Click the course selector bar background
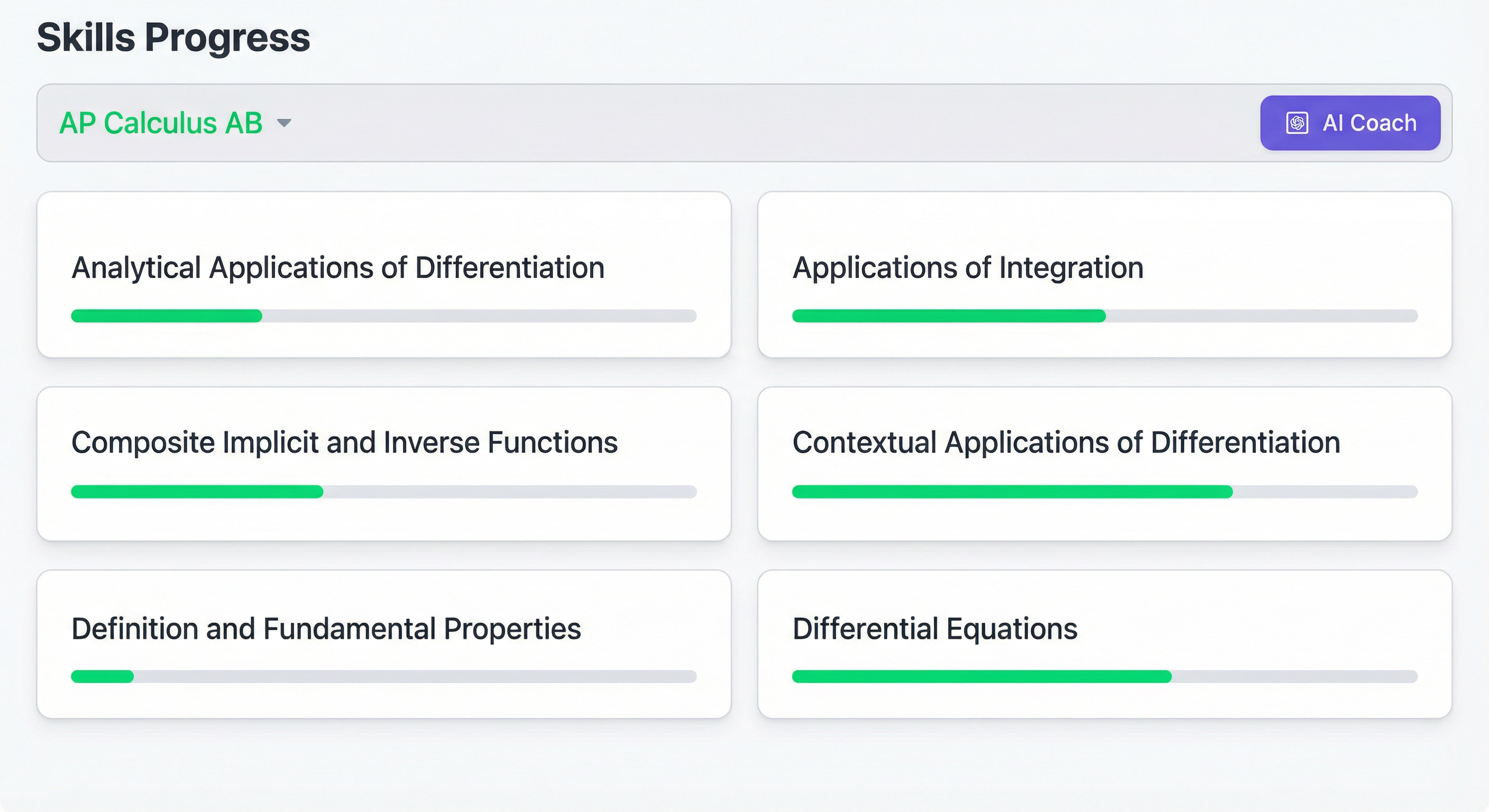Image resolution: width=1489 pixels, height=812 pixels. click(x=751, y=123)
